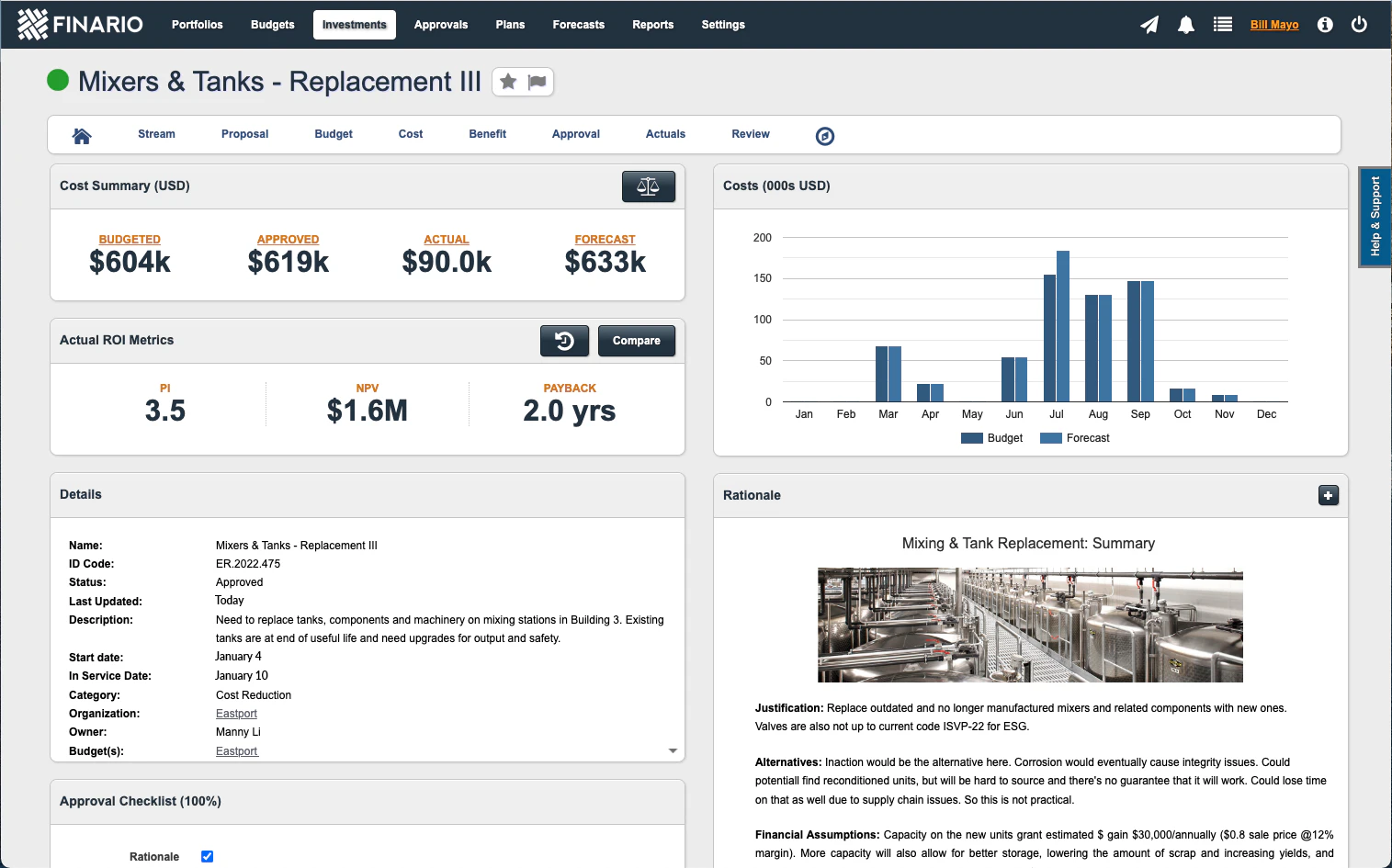Click the info icon near Bill Mayo

(x=1324, y=25)
